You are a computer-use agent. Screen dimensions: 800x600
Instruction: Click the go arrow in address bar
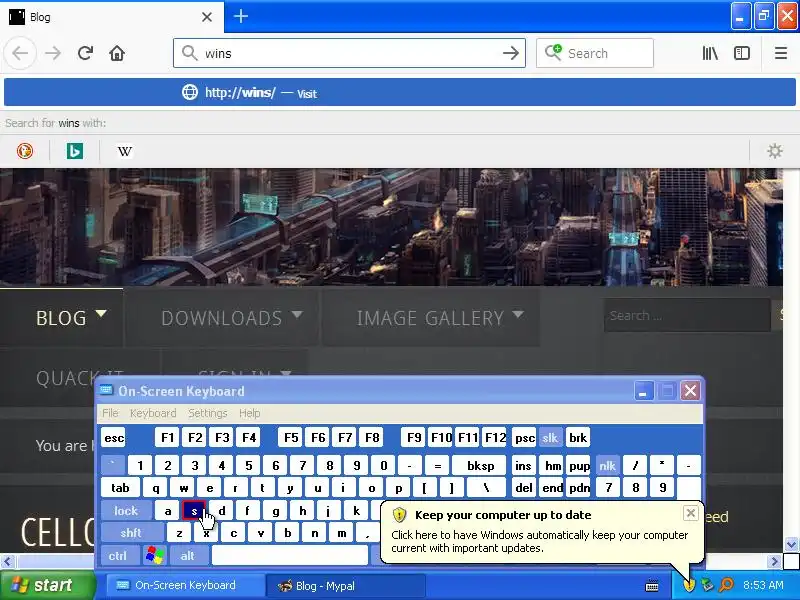(x=510, y=53)
